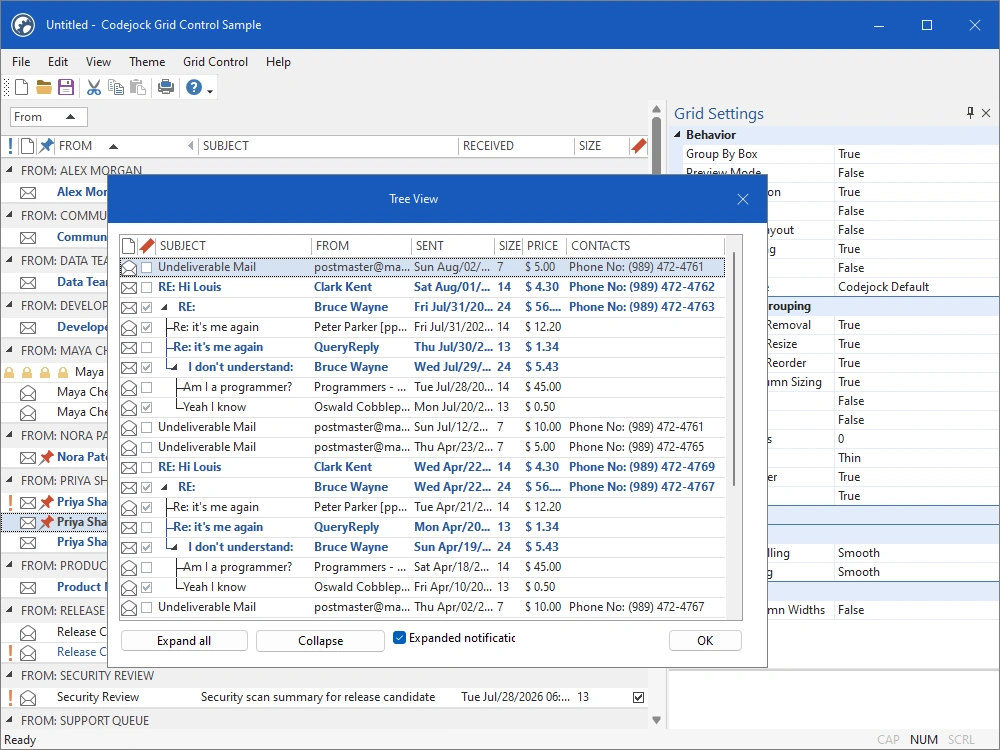
Task: Click the Tree View vertical scrollbar thumb
Action: (735, 369)
